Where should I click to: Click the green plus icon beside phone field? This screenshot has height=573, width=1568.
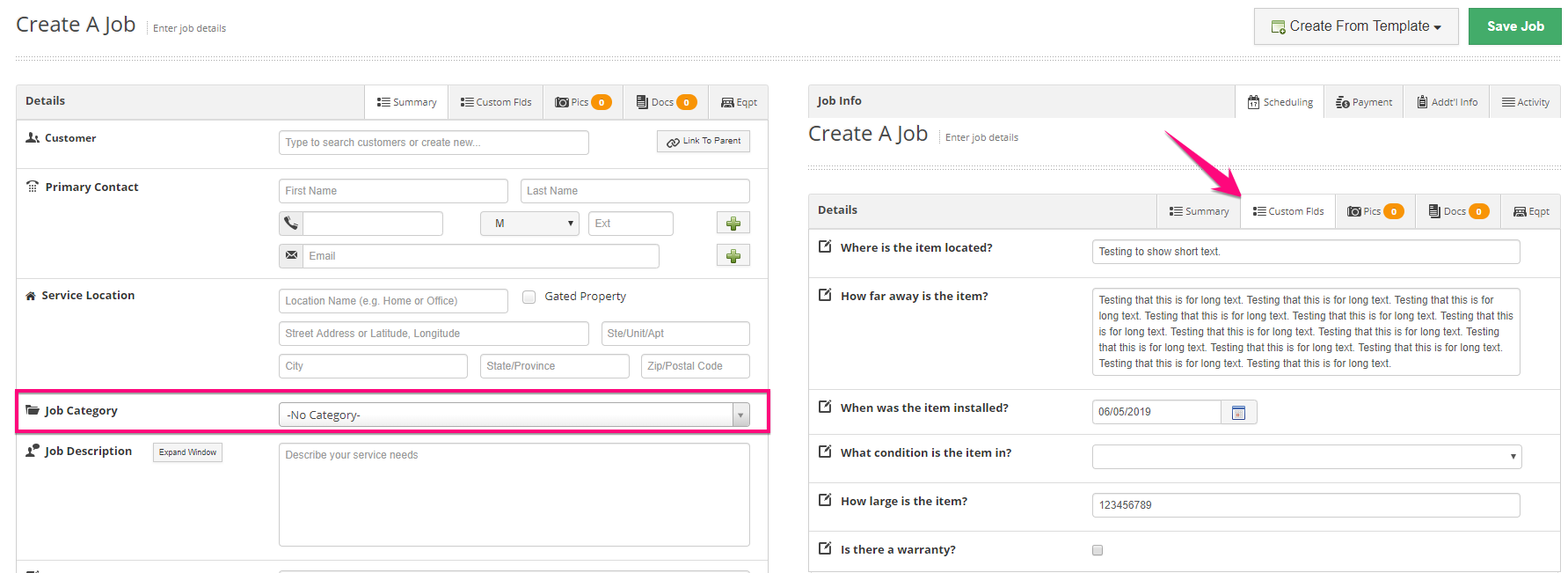coord(733,224)
